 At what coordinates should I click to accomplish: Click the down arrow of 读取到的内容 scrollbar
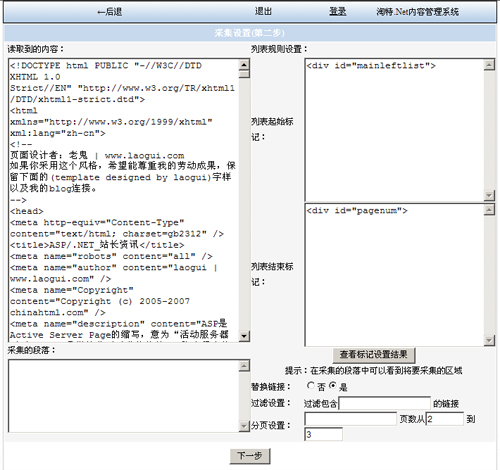[x=244, y=336]
